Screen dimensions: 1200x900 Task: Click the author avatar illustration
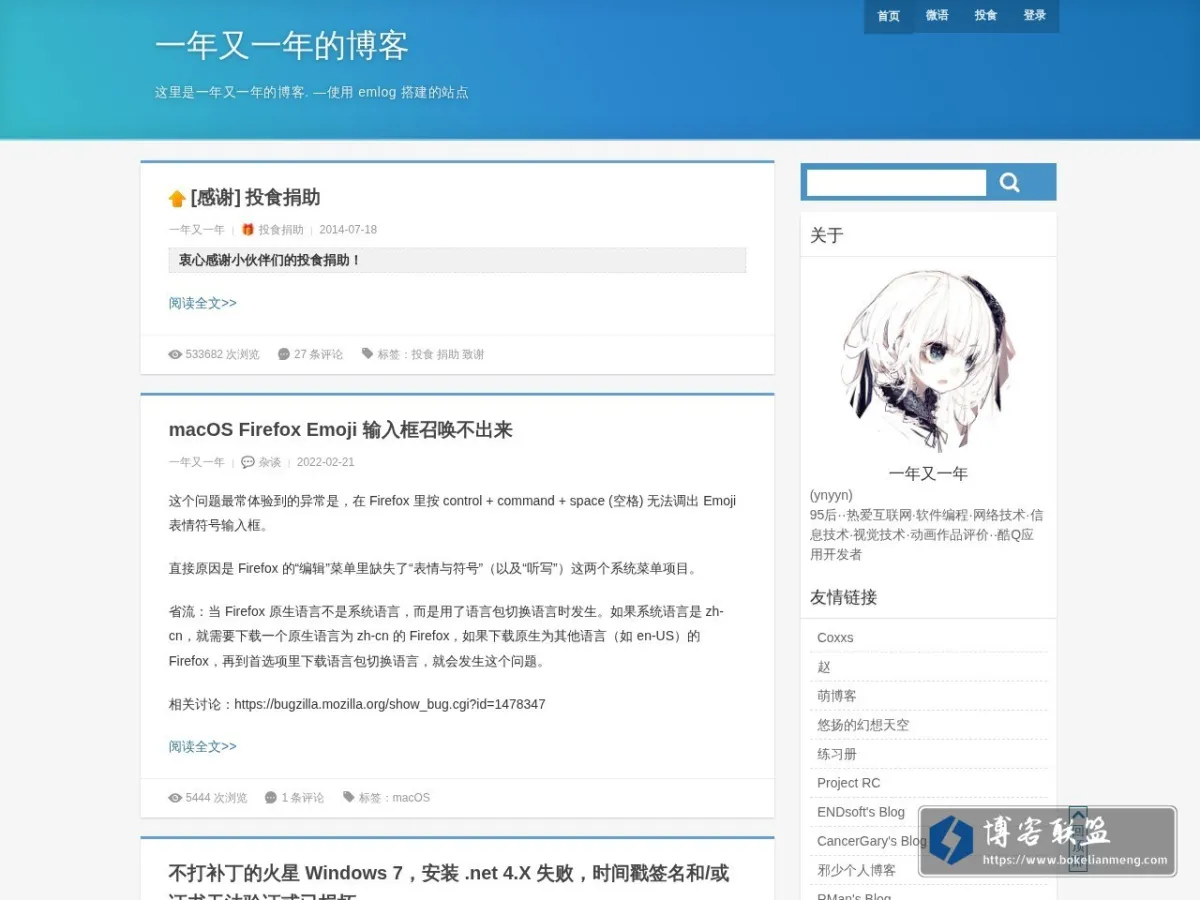tap(928, 361)
